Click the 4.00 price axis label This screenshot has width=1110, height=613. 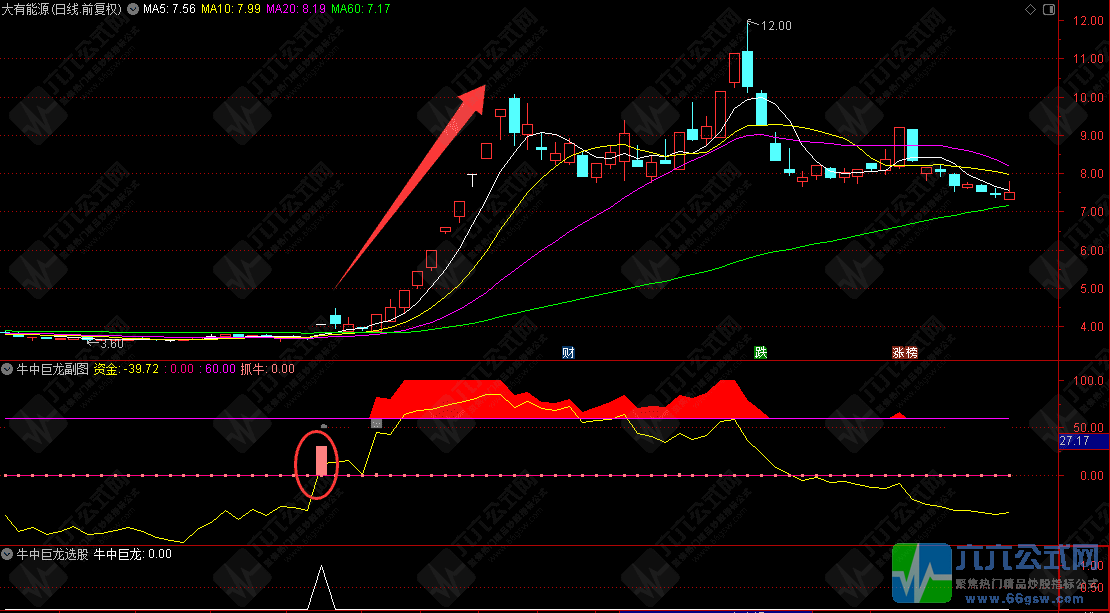click(x=1091, y=327)
